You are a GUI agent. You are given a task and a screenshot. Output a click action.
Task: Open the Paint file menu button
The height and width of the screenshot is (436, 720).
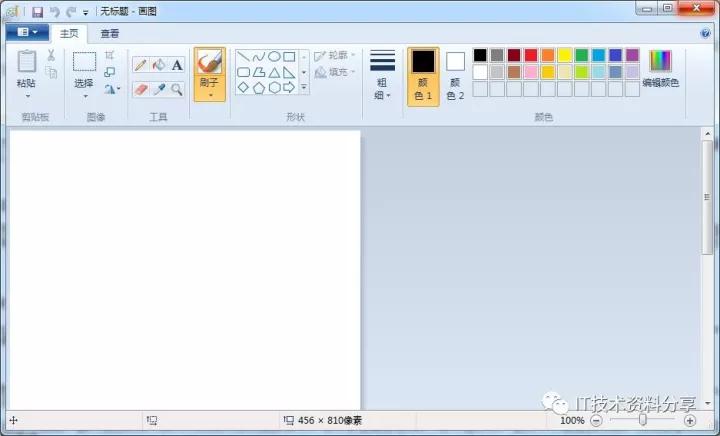pos(28,33)
